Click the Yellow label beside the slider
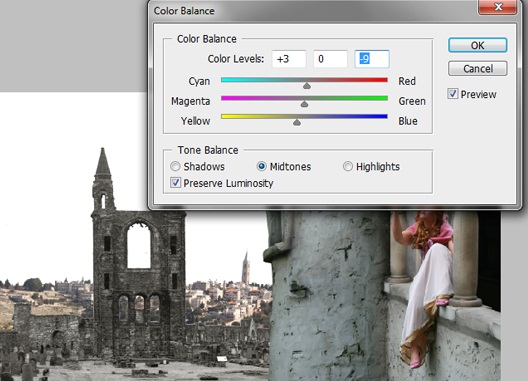 (195, 121)
